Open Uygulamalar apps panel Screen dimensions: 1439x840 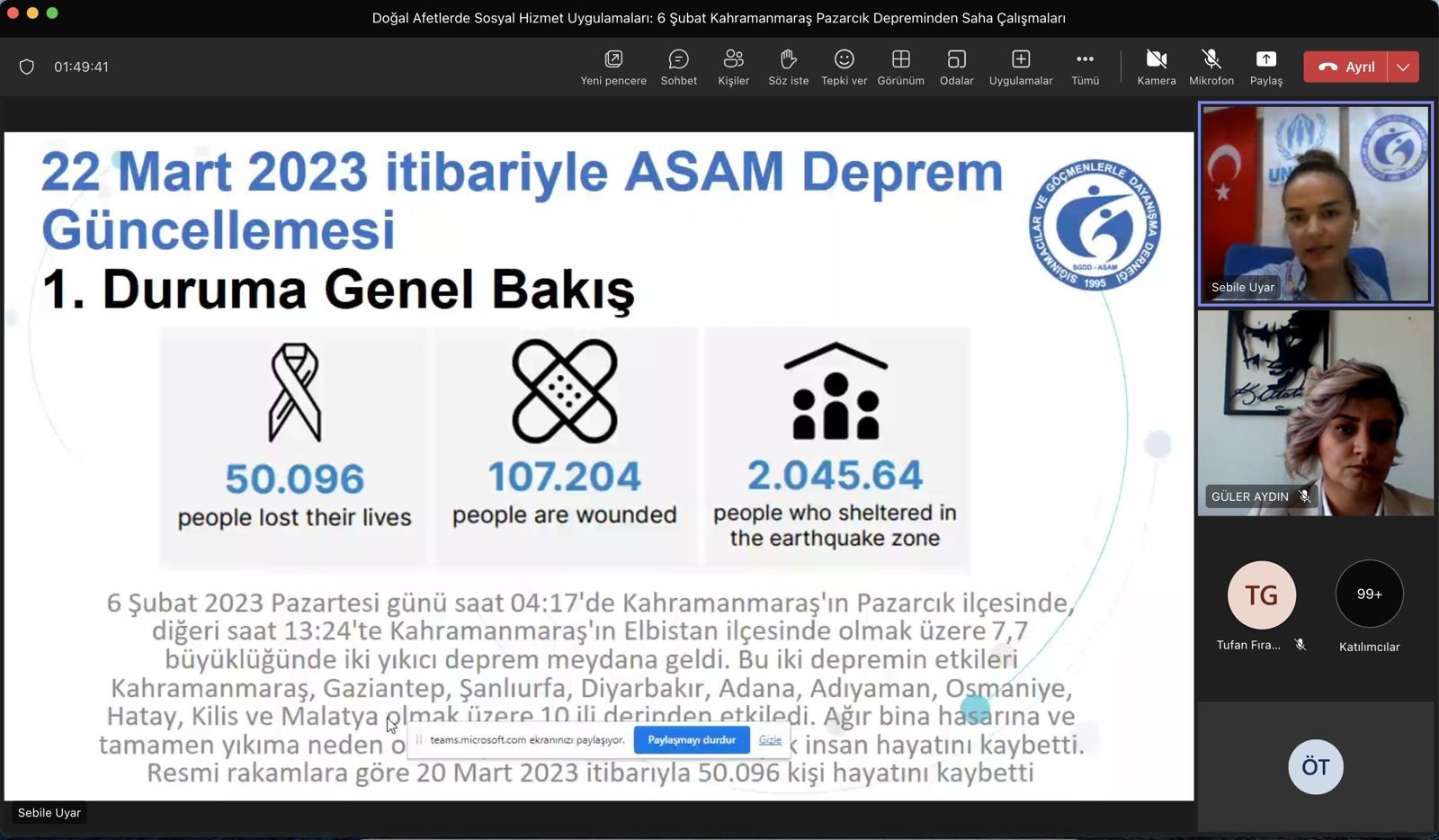[1020, 67]
